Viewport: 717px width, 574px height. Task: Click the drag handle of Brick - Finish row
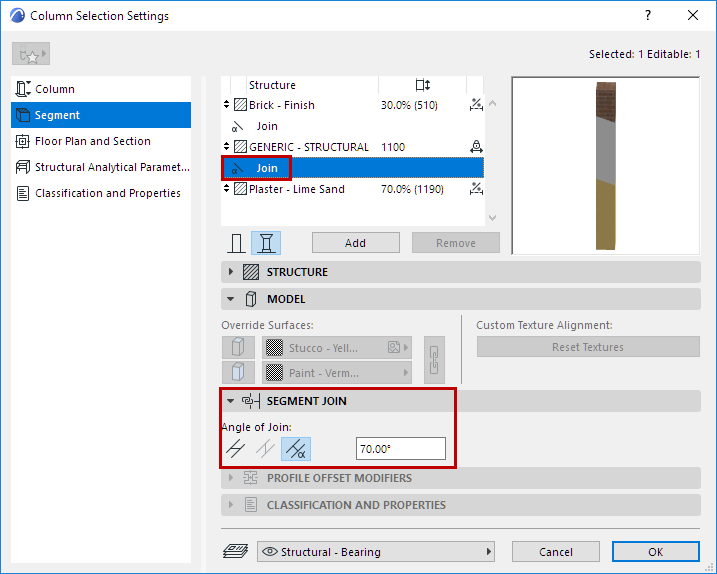click(x=226, y=105)
